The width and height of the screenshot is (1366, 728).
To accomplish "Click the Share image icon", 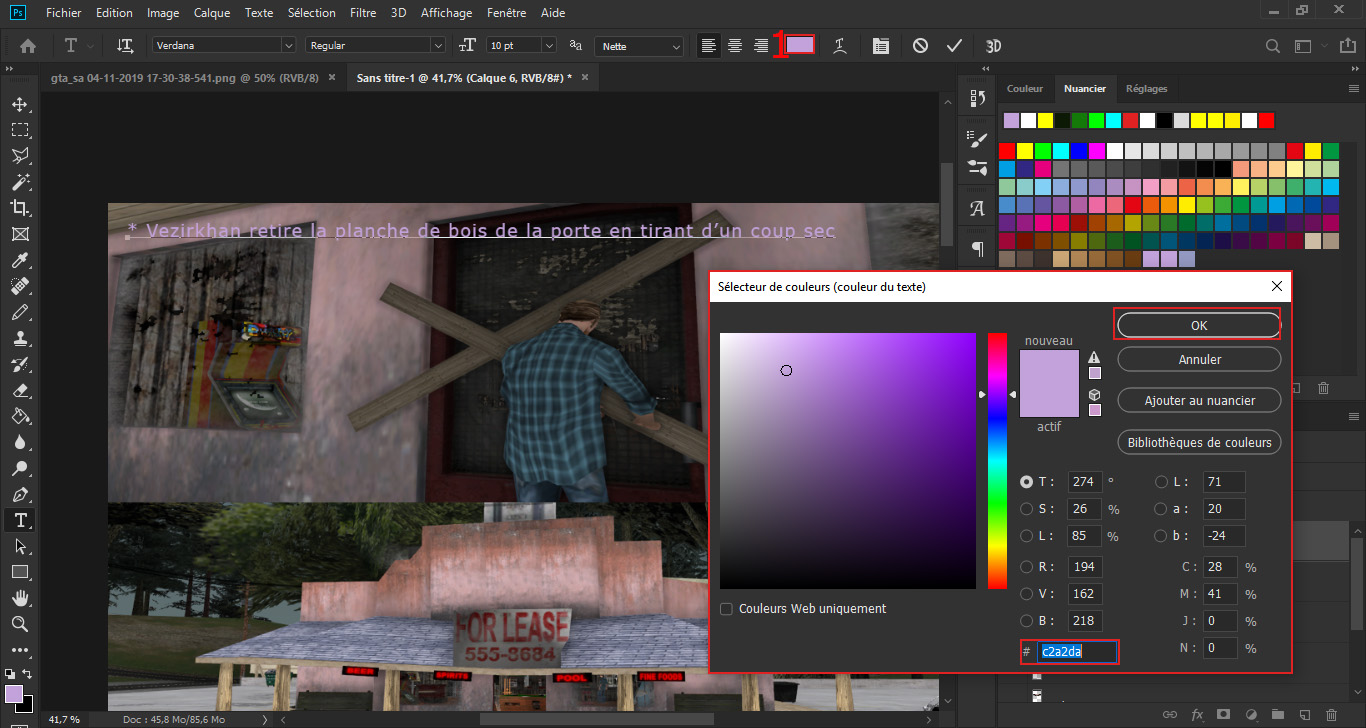I will [x=1348, y=46].
